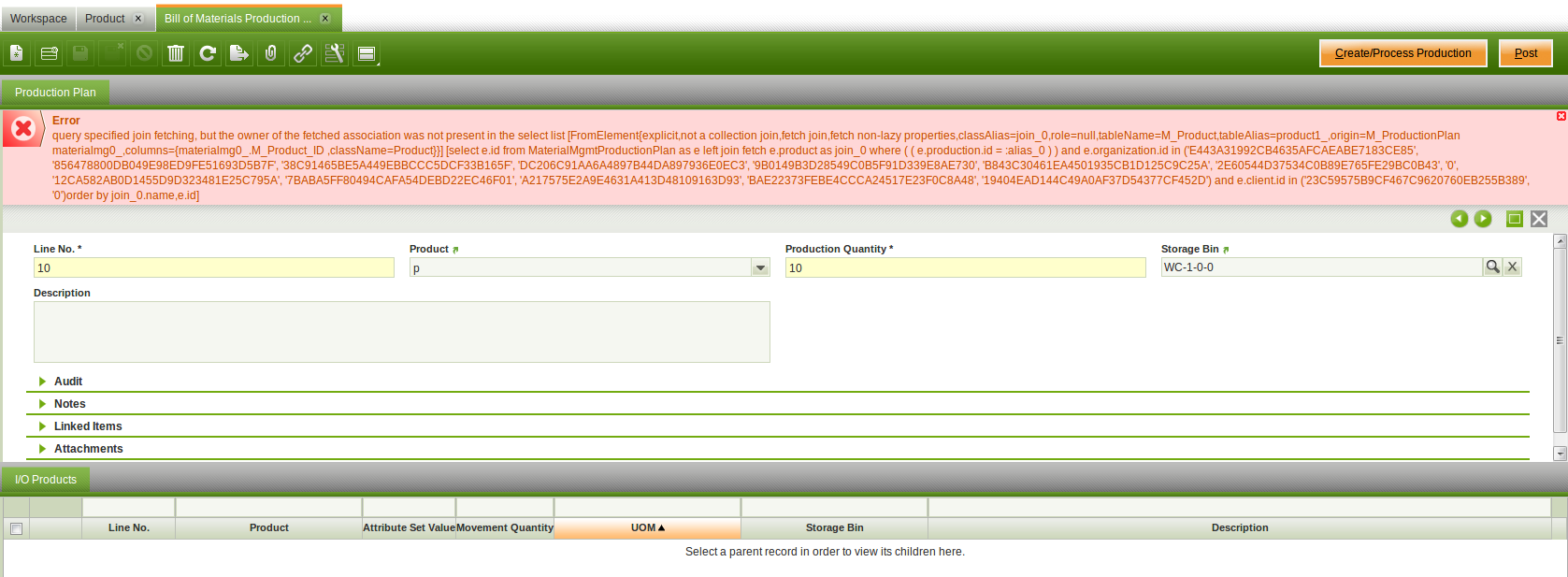Follow the Storage Bin link arrow
This screenshot has height=577, width=1568.
point(1226,250)
